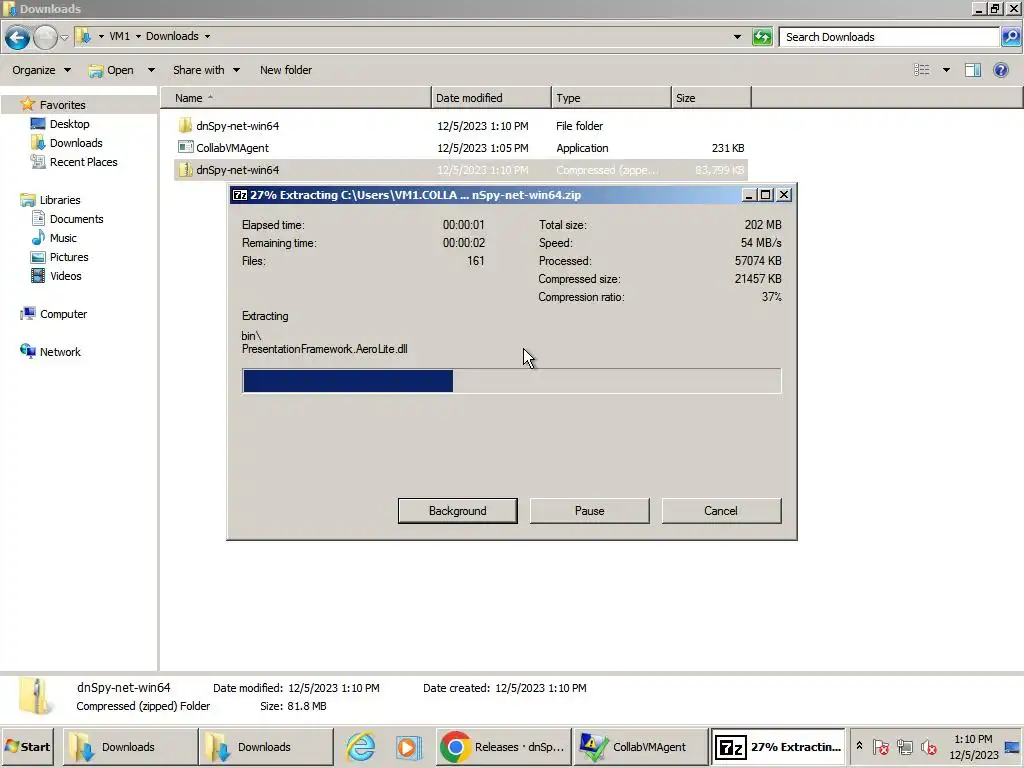This screenshot has width=1024, height=768.
Task: Select Libraries header in navigation pane
Action: click(59, 200)
